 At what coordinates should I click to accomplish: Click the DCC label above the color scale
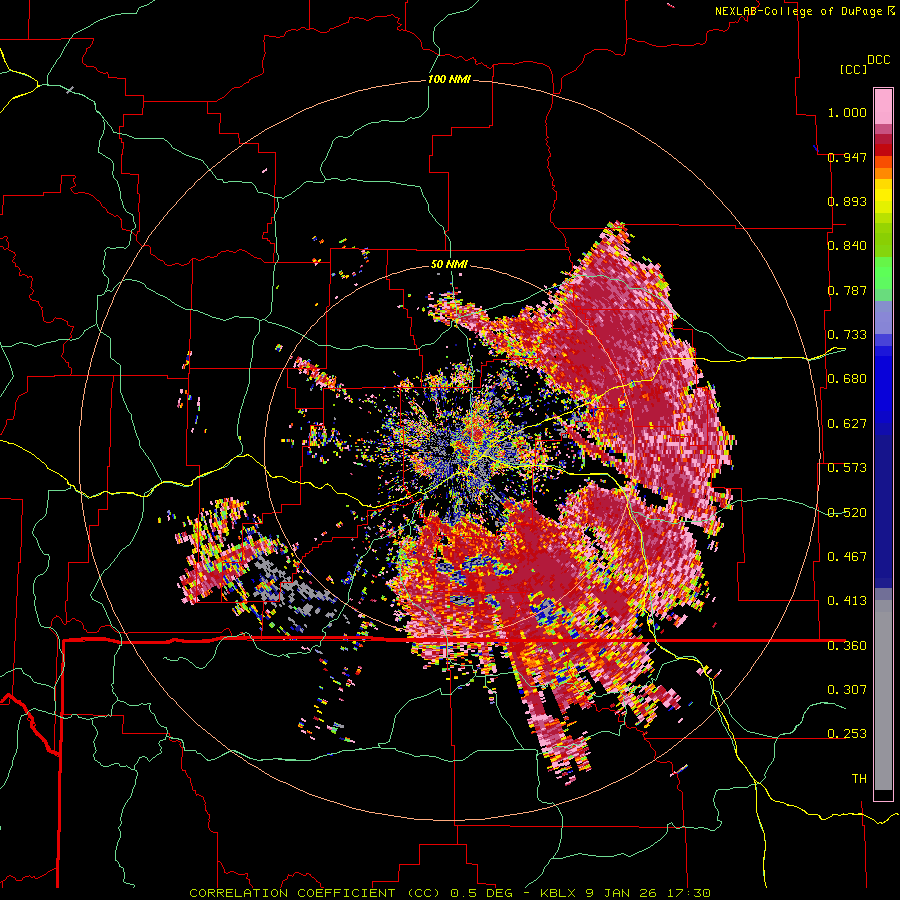(x=879, y=60)
